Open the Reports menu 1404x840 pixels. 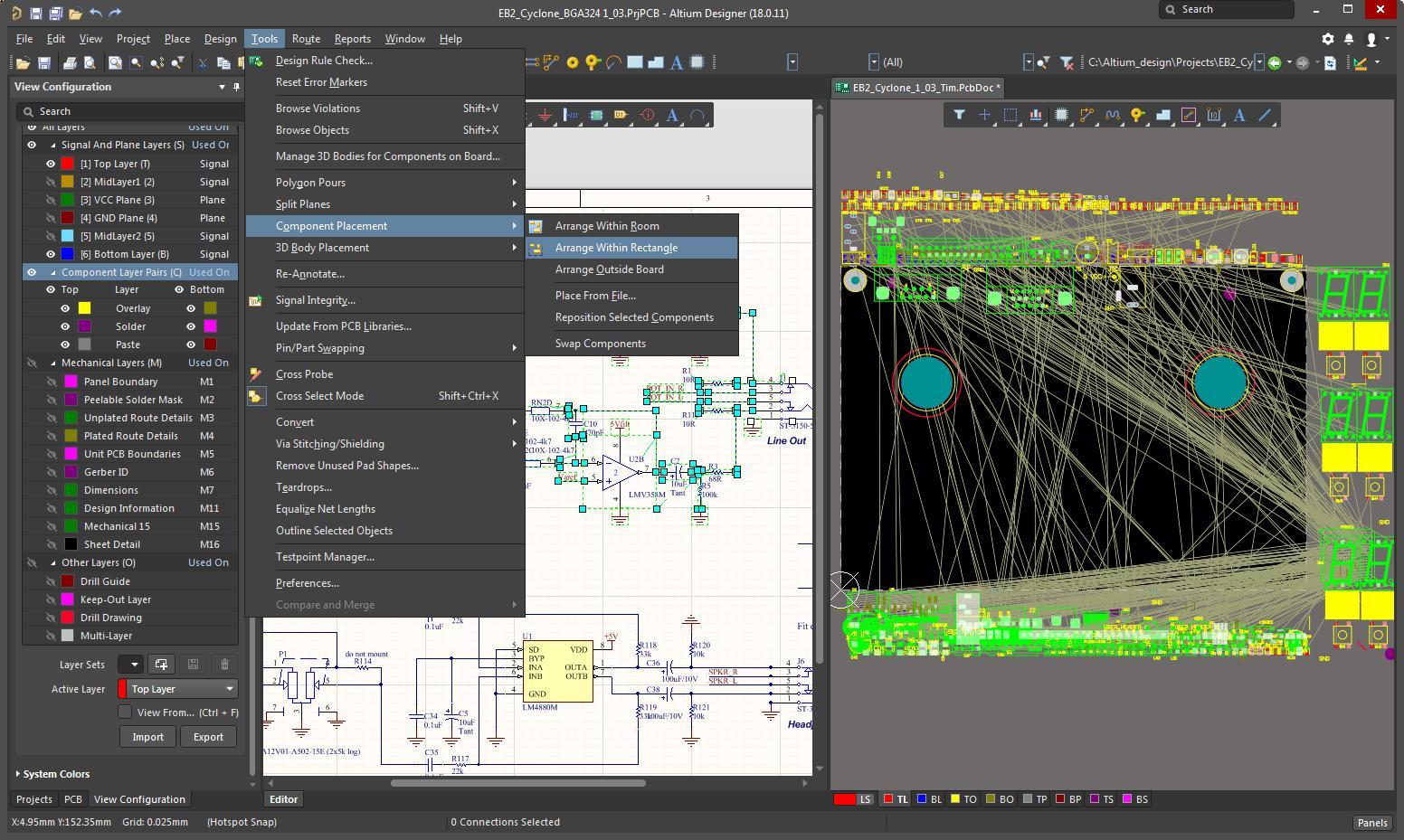click(352, 39)
